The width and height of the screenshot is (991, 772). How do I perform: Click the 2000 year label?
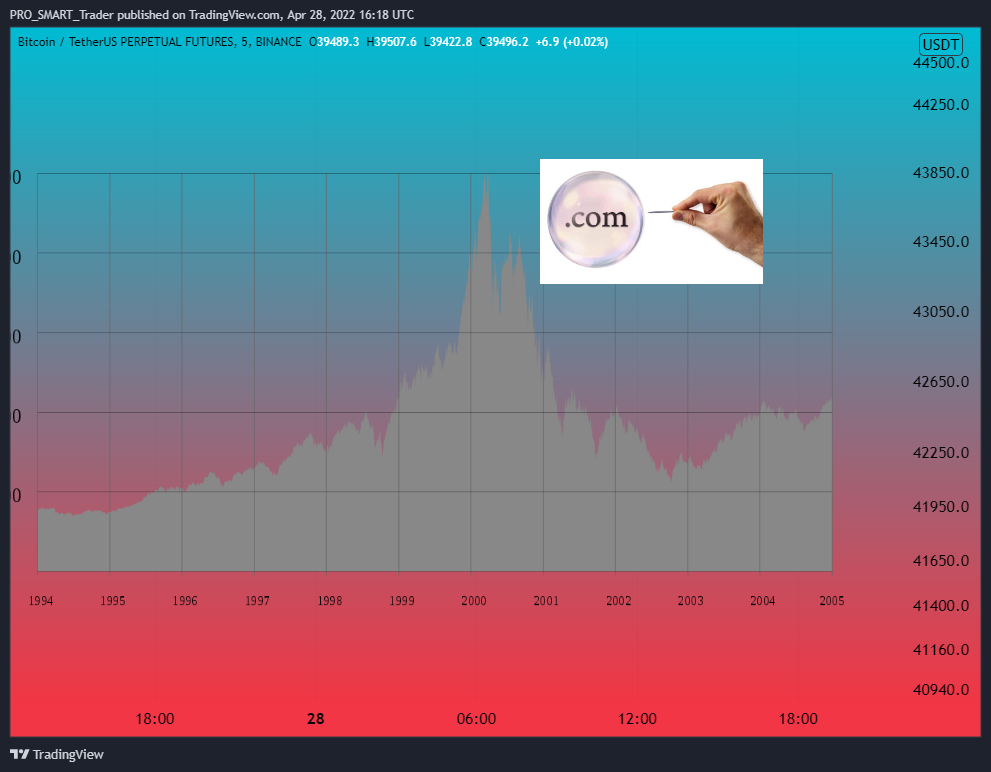[473, 601]
